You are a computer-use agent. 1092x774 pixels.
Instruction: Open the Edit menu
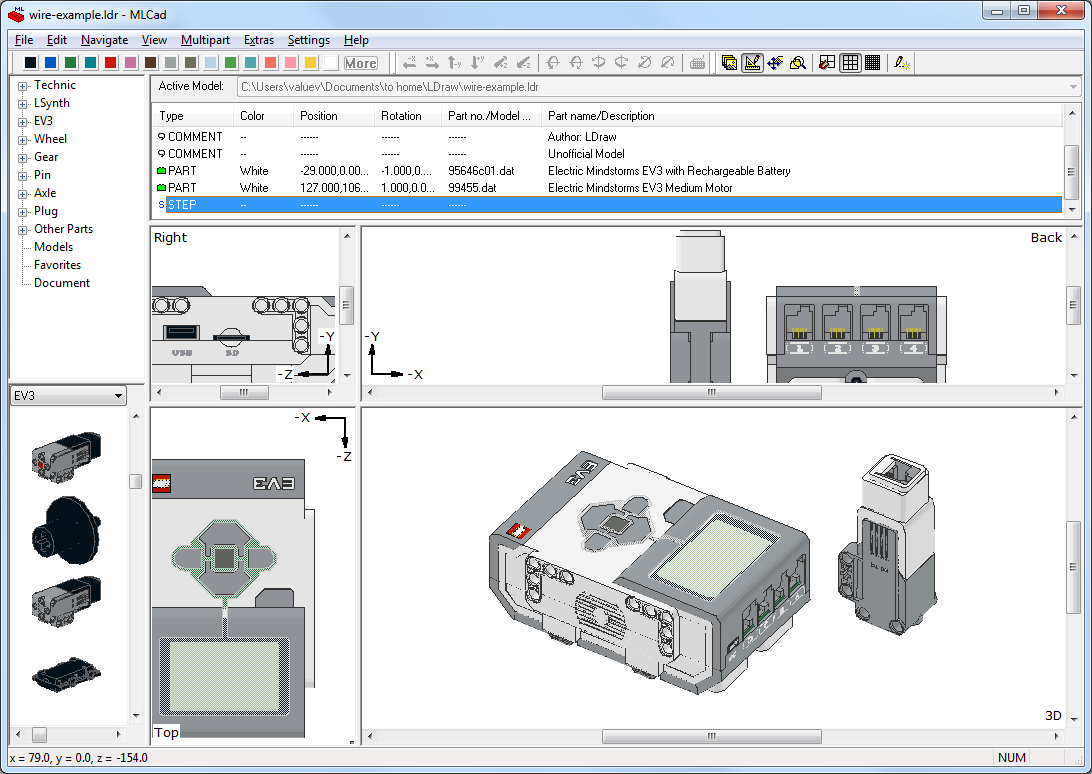tap(56, 40)
